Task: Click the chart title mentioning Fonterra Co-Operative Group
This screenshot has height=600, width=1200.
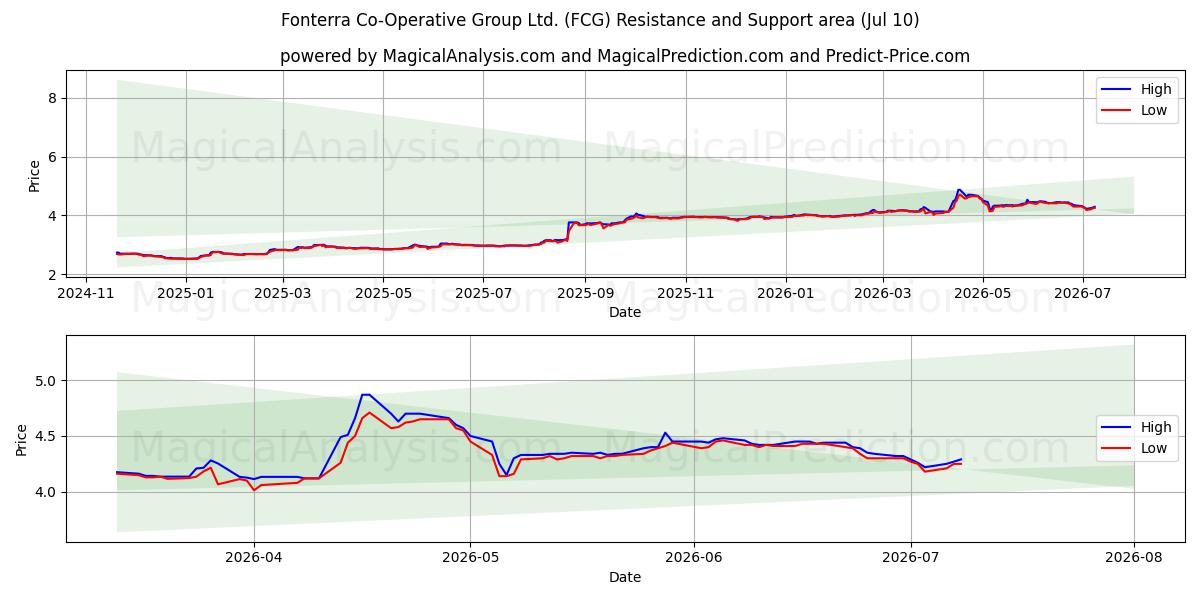Action: tap(600, 20)
